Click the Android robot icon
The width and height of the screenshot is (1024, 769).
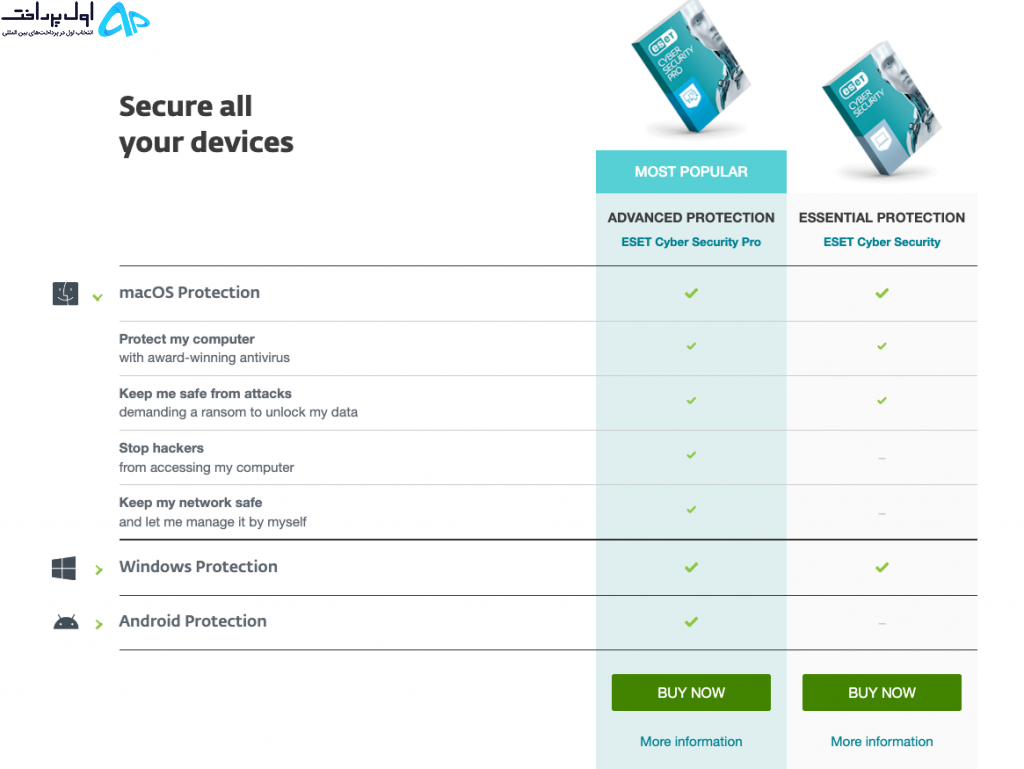65,622
